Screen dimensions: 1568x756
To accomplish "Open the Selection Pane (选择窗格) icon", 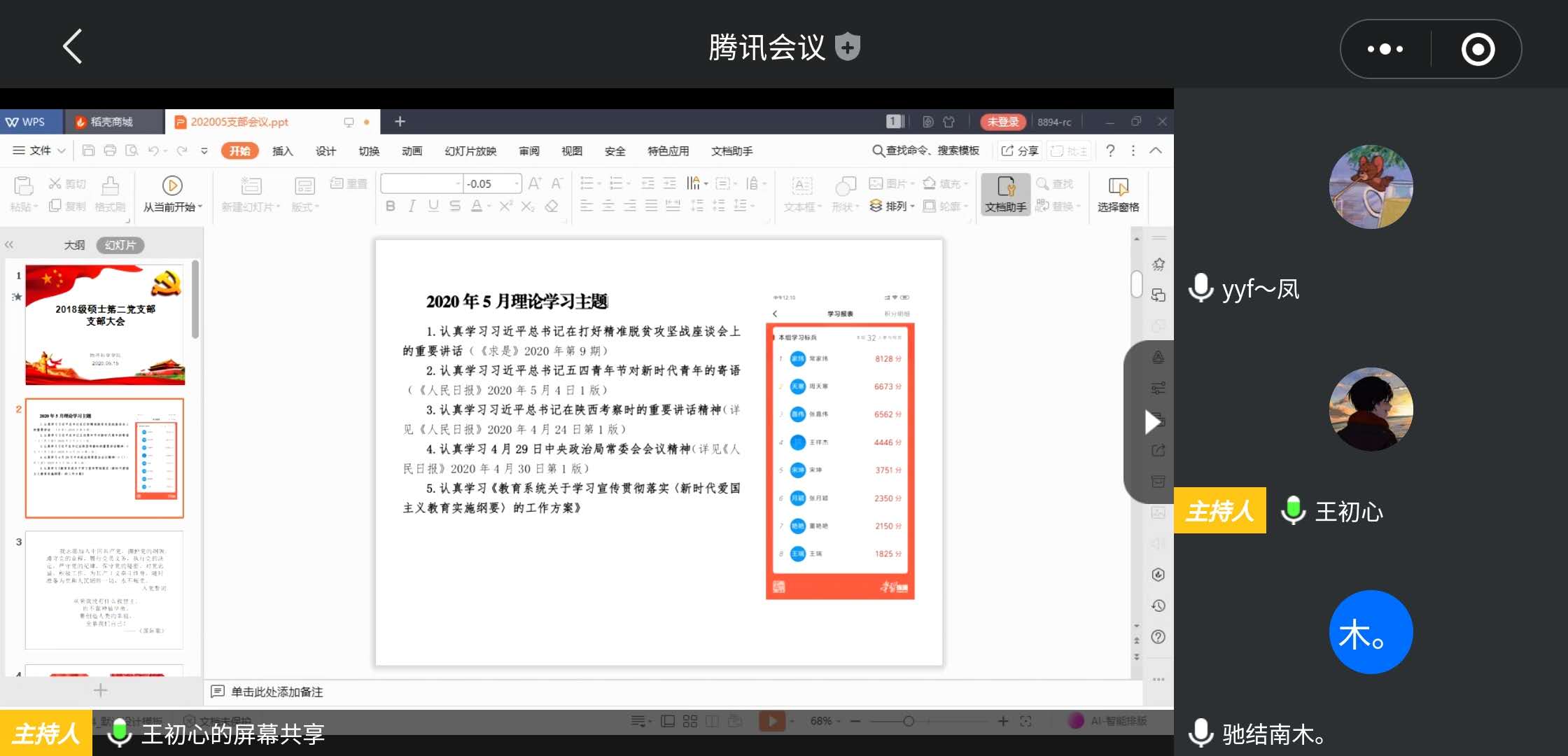I will pyautogui.click(x=1118, y=186).
